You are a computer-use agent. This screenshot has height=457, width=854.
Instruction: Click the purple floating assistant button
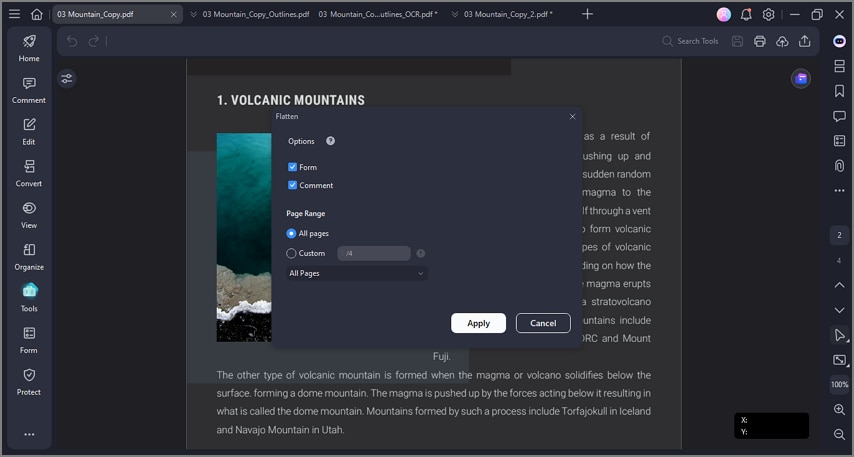coord(801,79)
